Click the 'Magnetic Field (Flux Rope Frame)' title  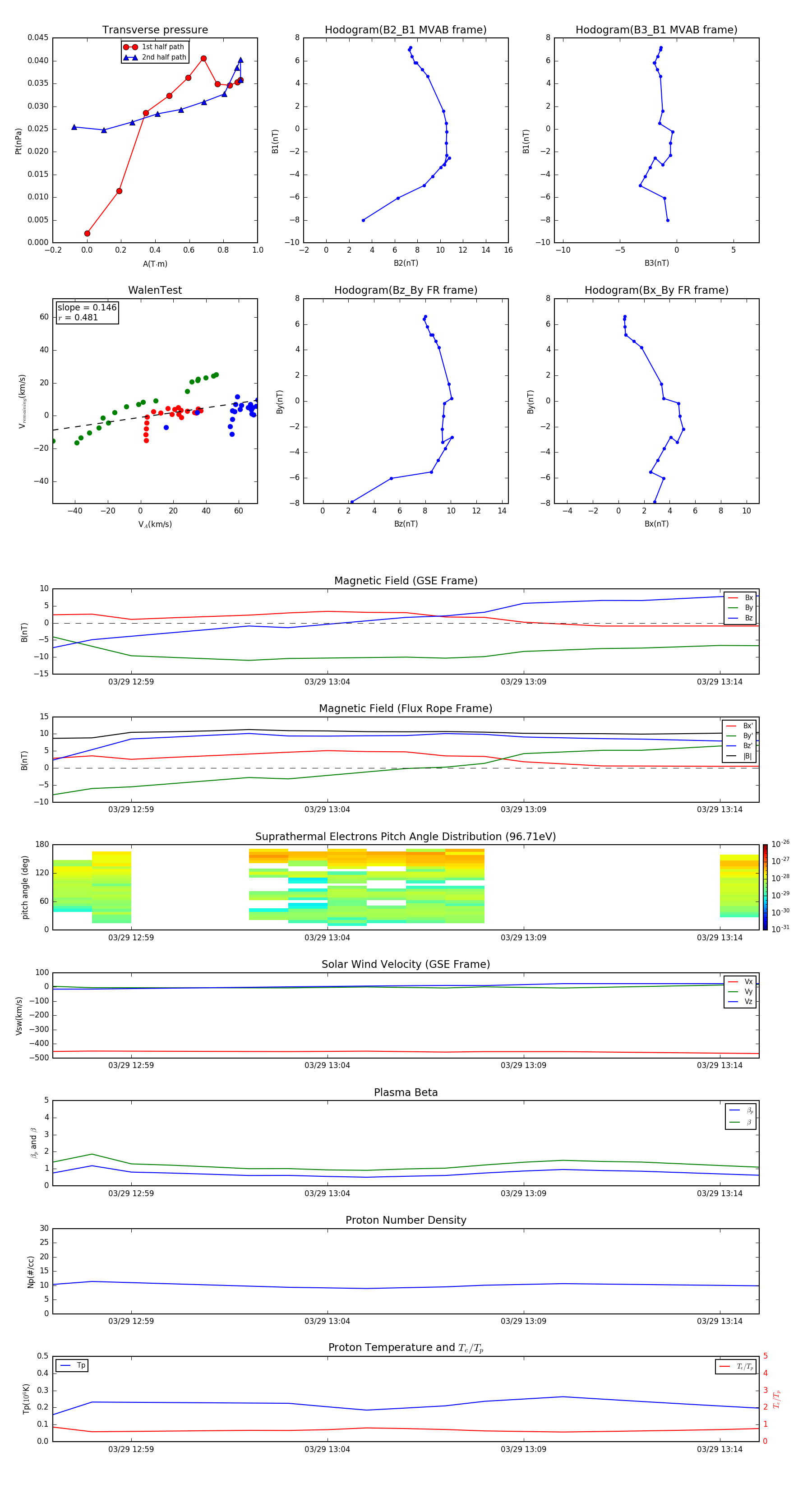[x=406, y=709]
